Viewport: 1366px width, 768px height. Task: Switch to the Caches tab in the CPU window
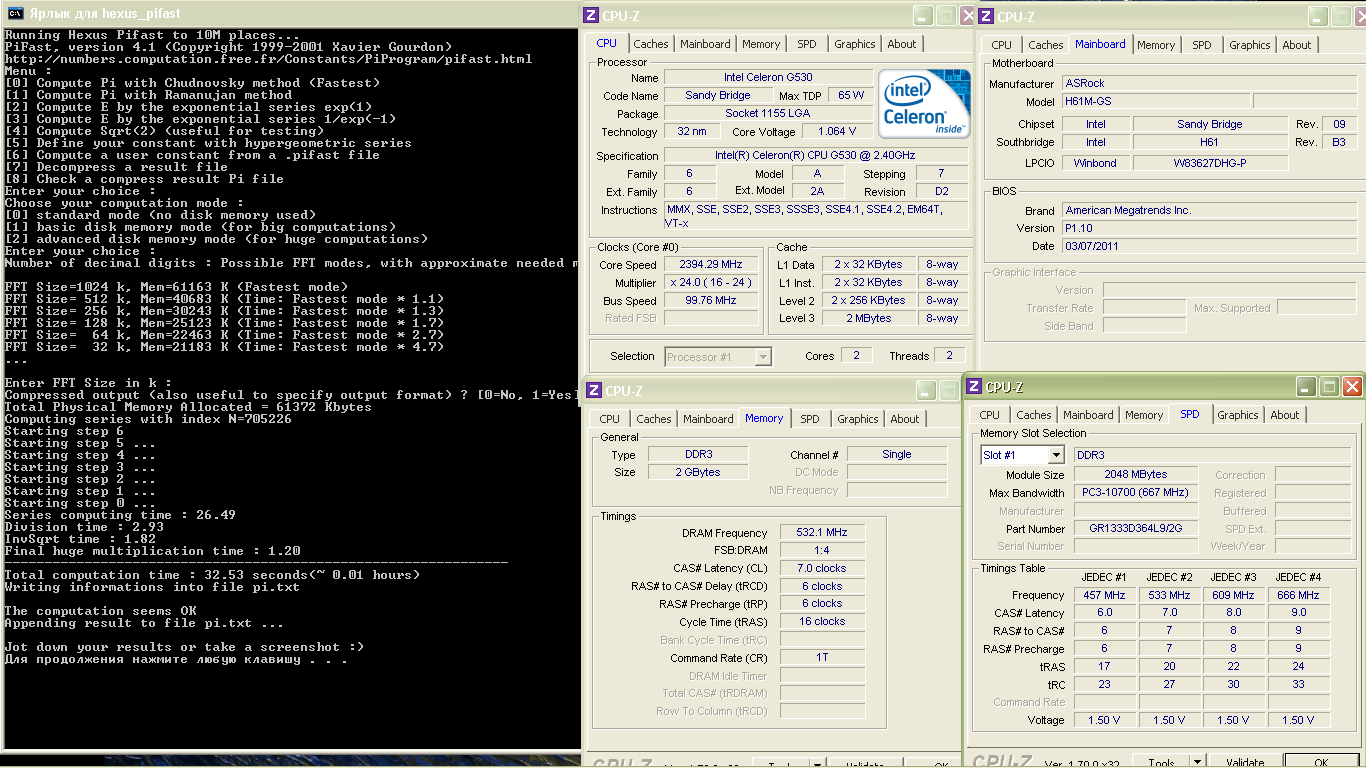tap(651, 44)
